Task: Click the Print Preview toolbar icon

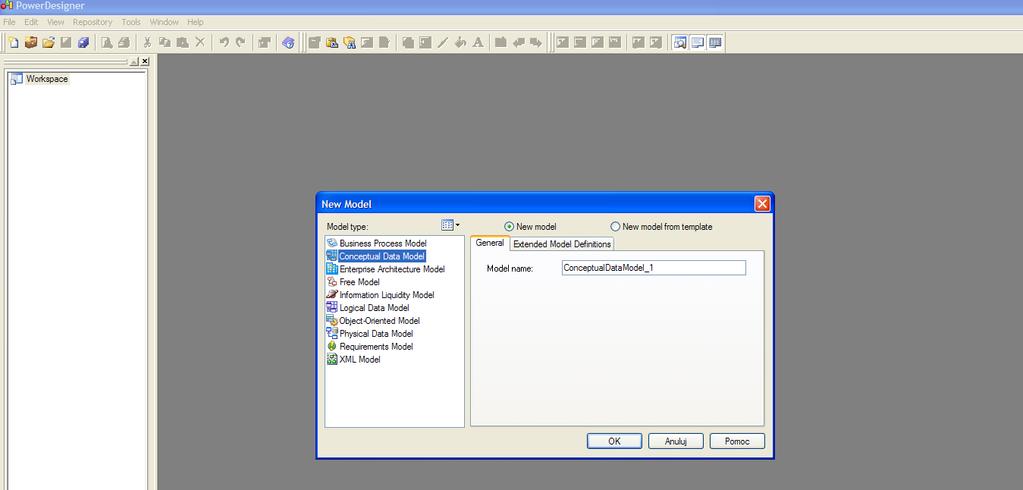Action: pyautogui.click(x=106, y=43)
